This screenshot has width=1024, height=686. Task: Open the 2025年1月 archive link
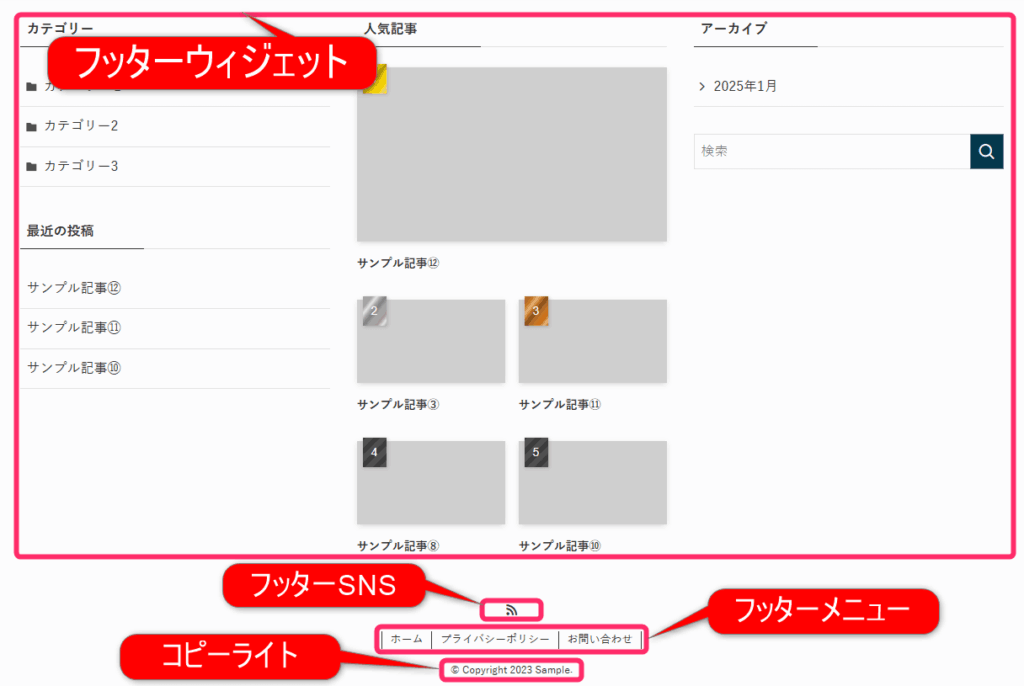(x=745, y=86)
